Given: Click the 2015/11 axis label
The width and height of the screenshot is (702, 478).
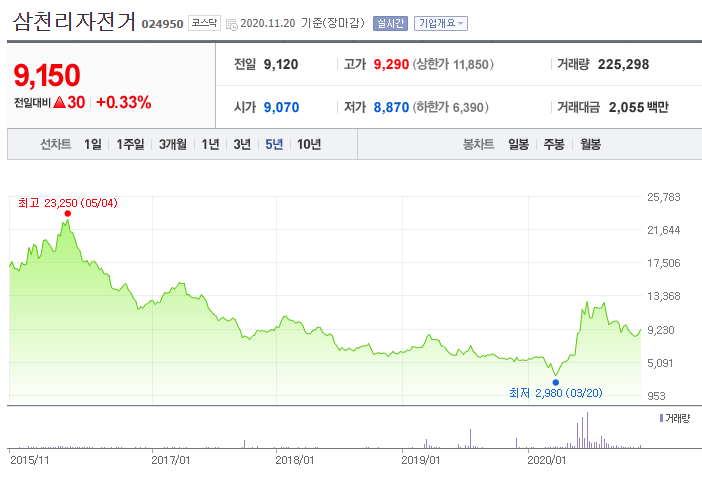Looking at the screenshot, I should [30, 460].
